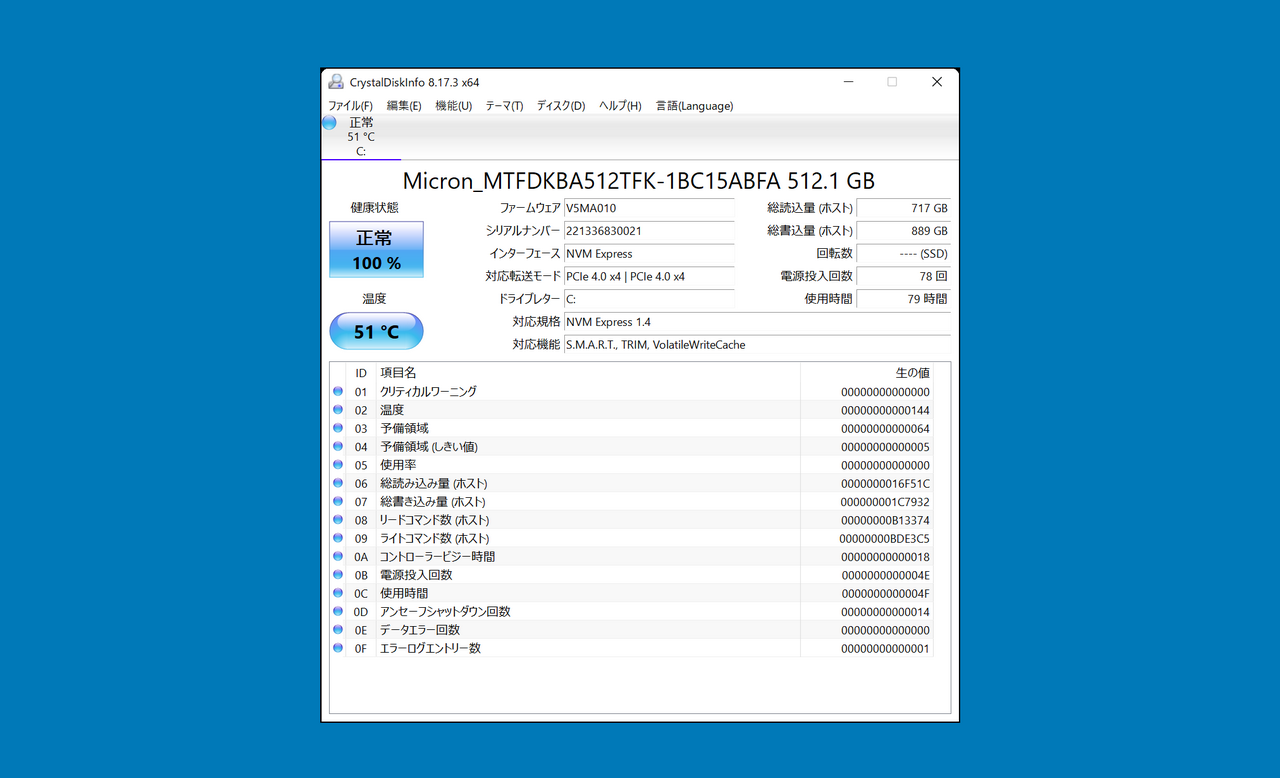This screenshot has width=1280, height=778.
Task: Click the 総書込量 value 889 GB
Action: [904, 231]
